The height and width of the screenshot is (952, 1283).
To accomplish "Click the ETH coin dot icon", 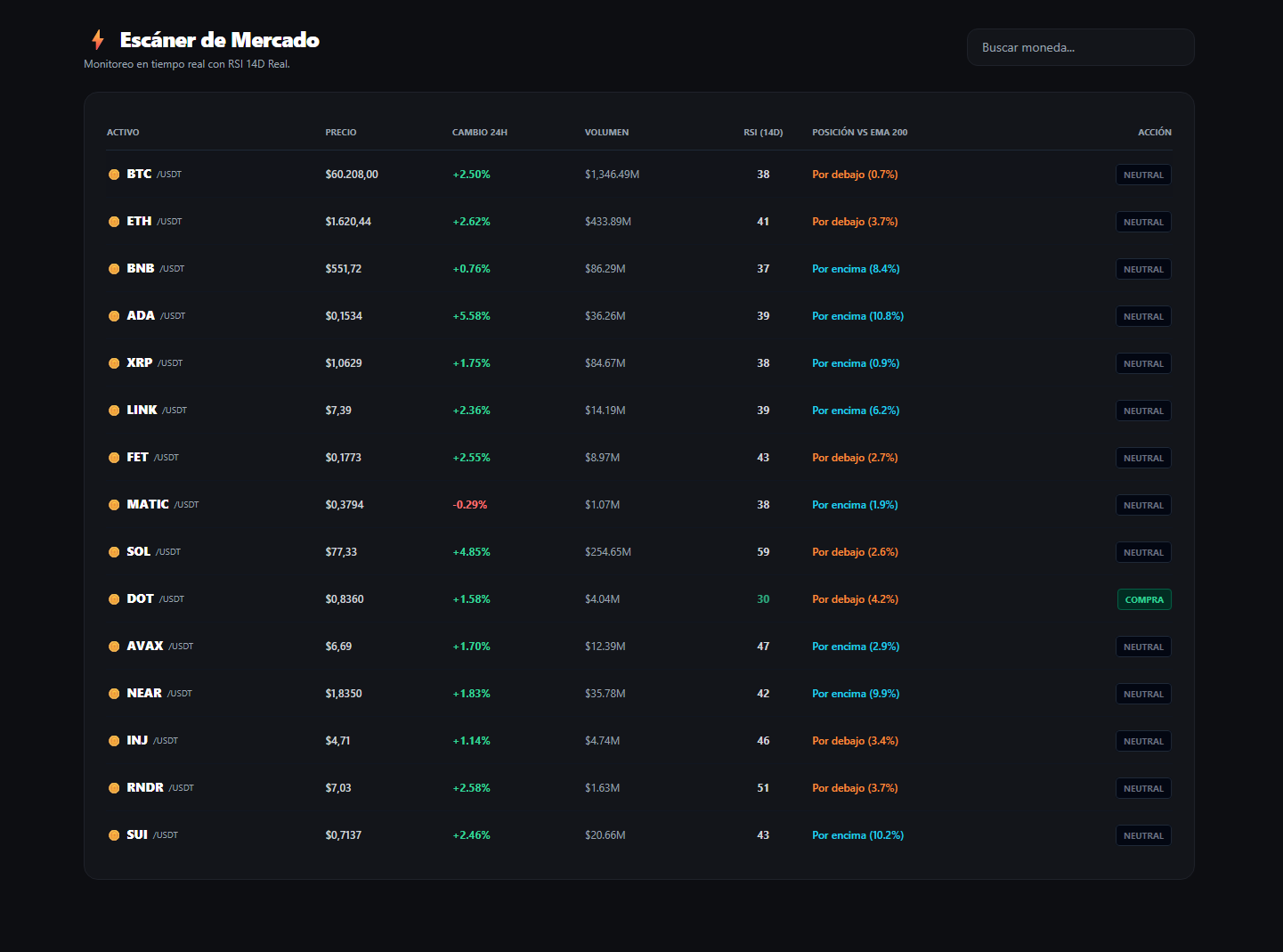I will 114,222.
